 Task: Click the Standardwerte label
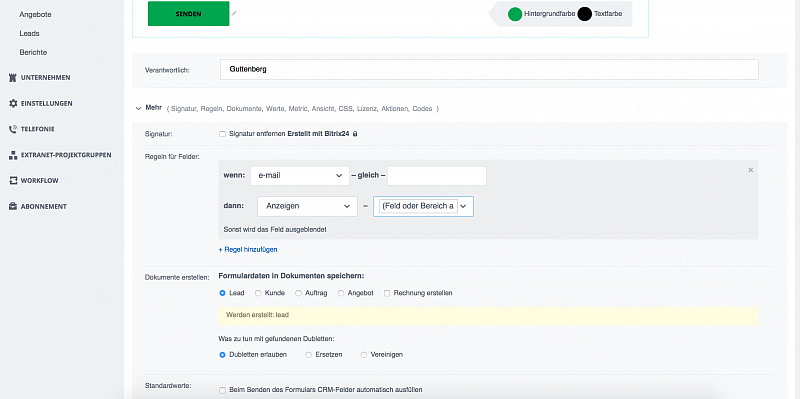tap(168, 386)
